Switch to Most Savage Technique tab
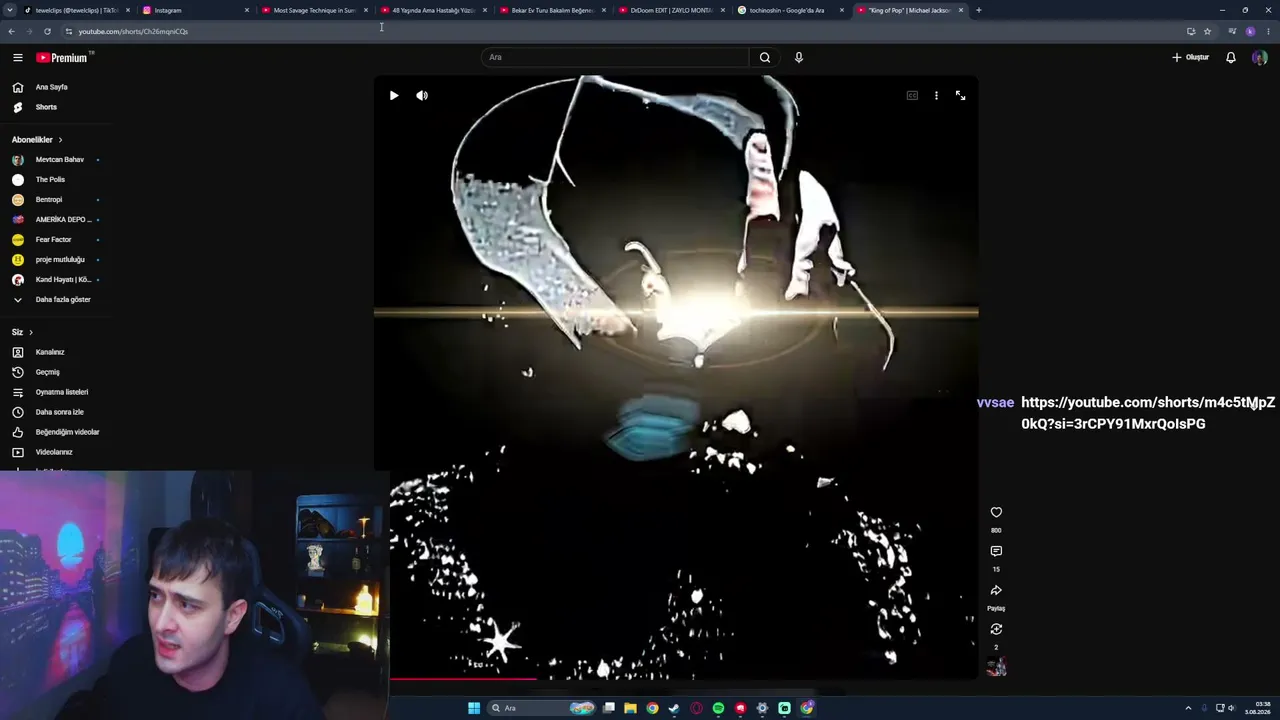Image resolution: width=1280 pixels, height=720 pixels. pyautogui.click(x=314, y=10)
